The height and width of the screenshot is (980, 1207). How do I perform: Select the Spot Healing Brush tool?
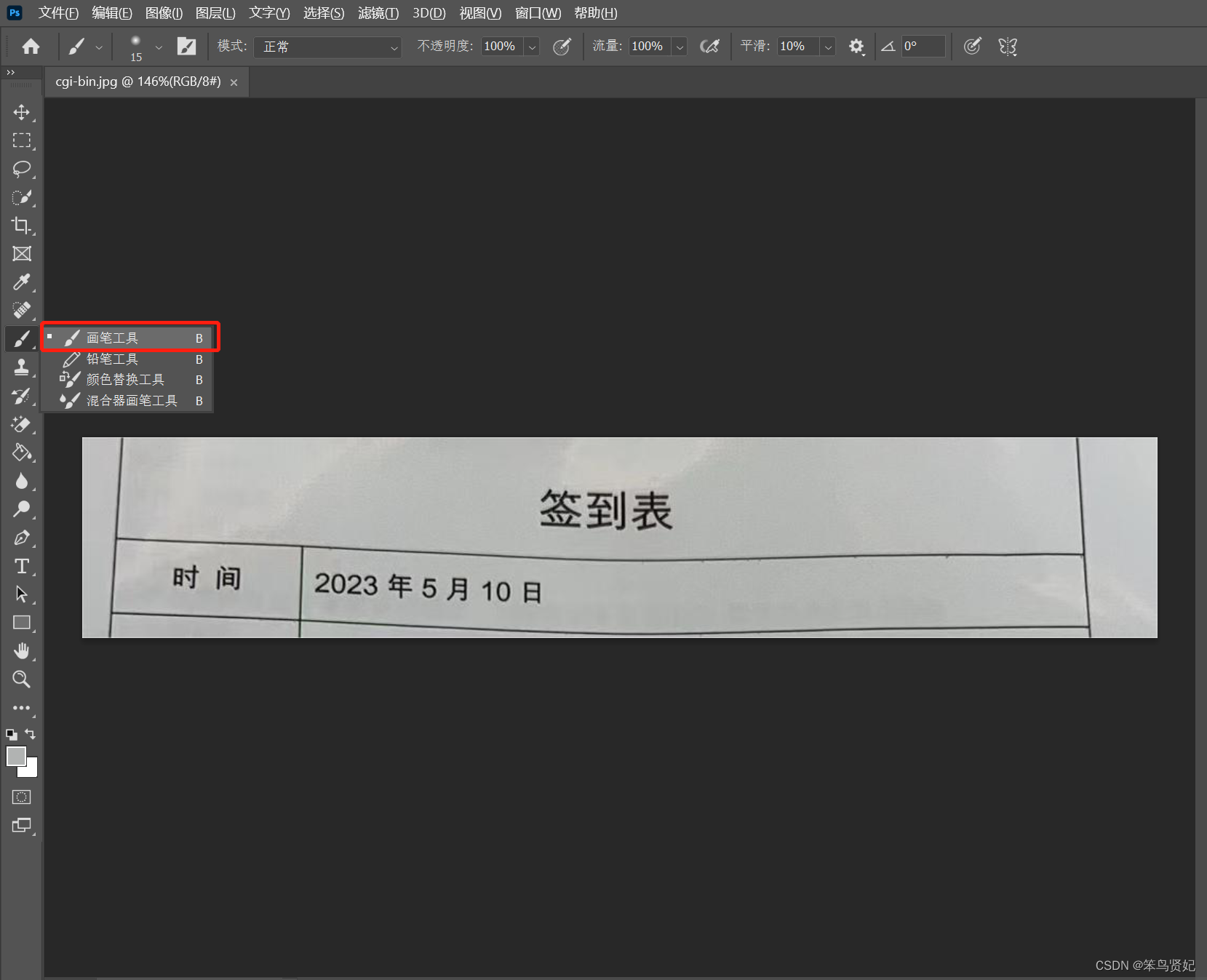click(22, 311)
